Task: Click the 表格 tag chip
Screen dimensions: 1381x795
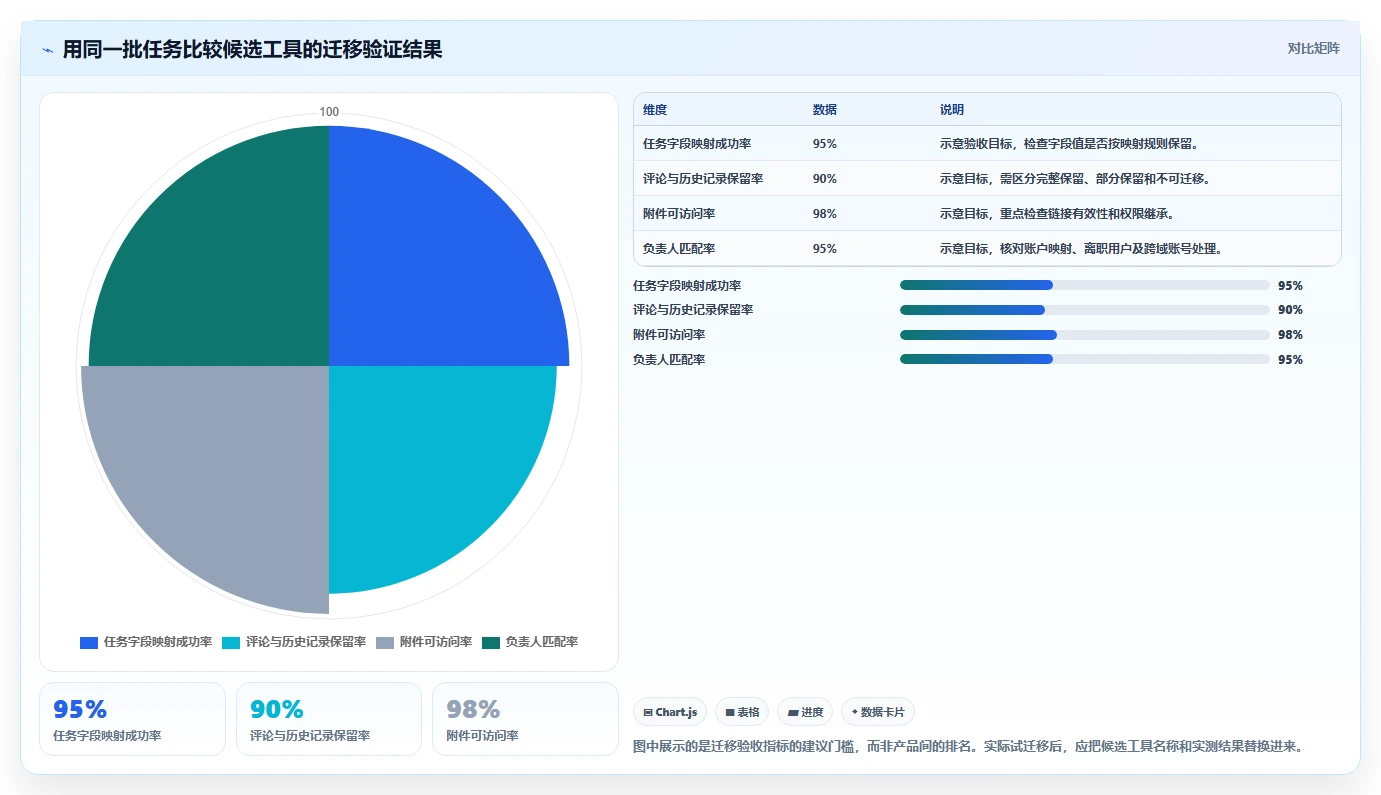Action: tap(742, 712)
